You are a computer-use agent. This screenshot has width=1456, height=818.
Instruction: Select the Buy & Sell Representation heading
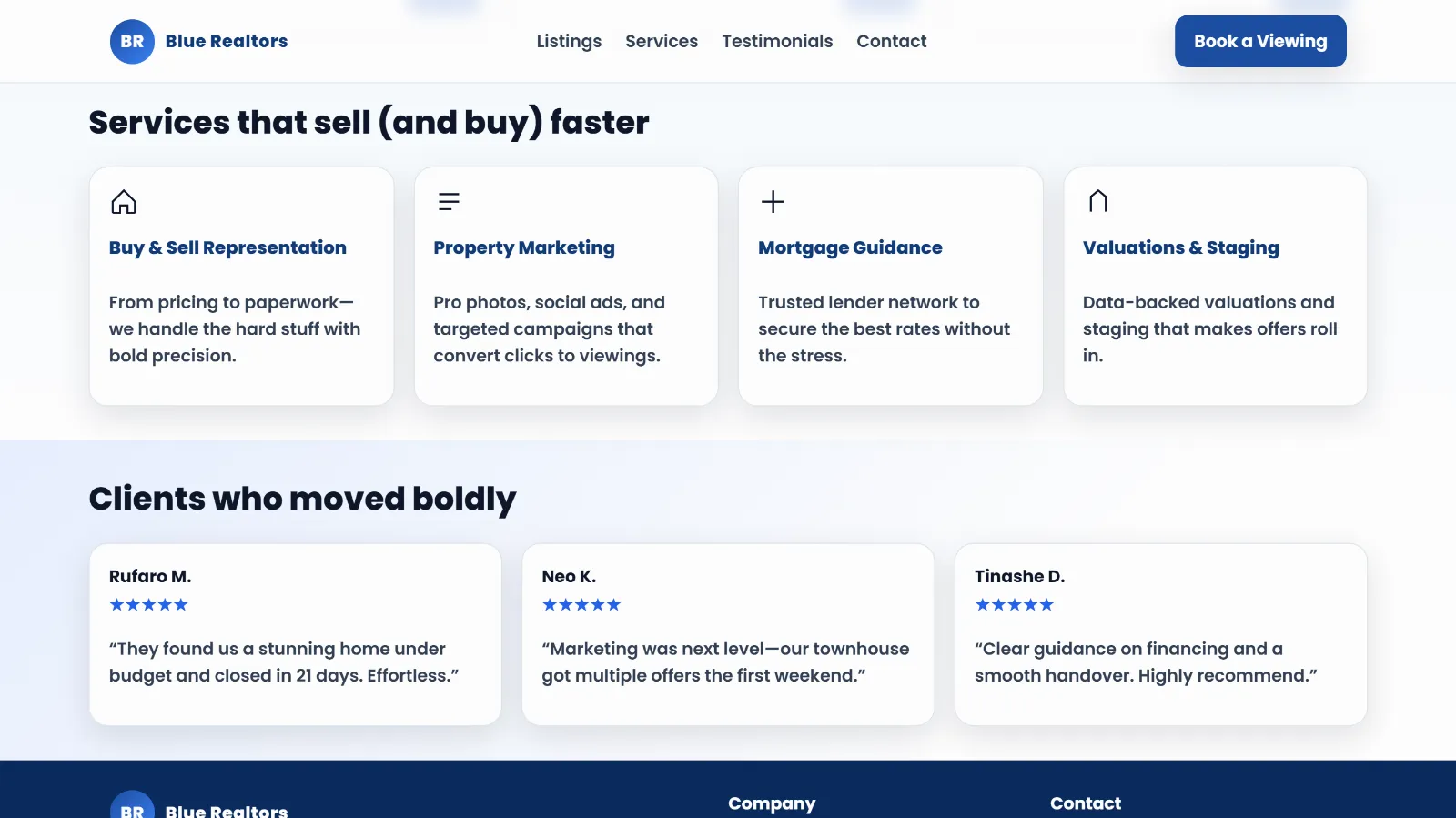[x=227, y=247]
